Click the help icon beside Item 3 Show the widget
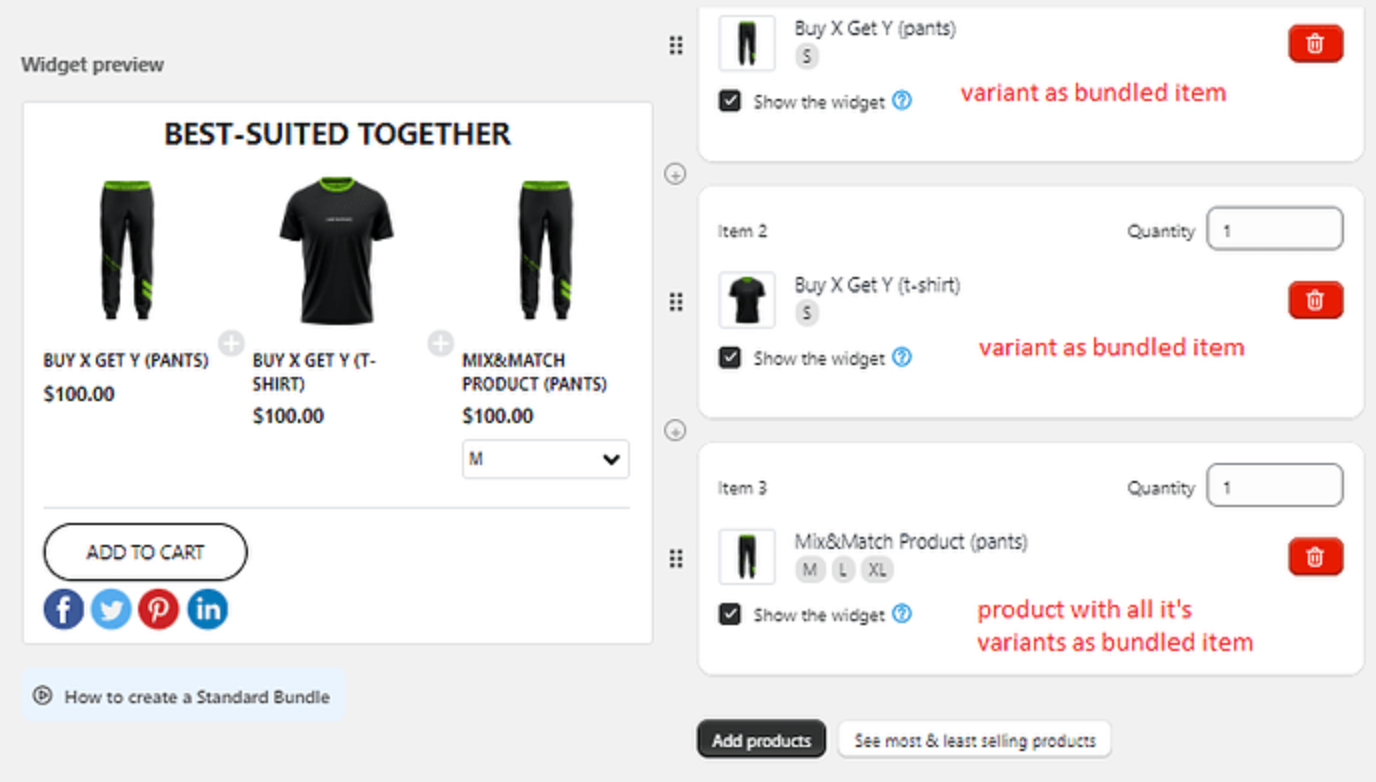 [x=902, y=614]
